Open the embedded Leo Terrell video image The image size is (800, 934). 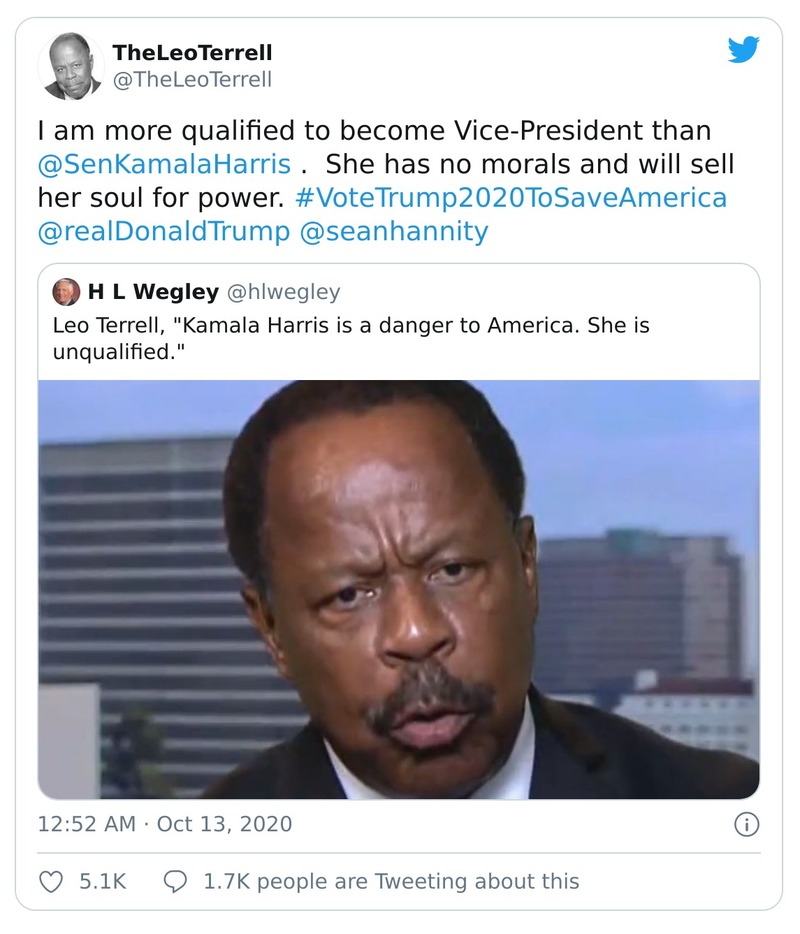pyautogui.click(x=400, y=590)
